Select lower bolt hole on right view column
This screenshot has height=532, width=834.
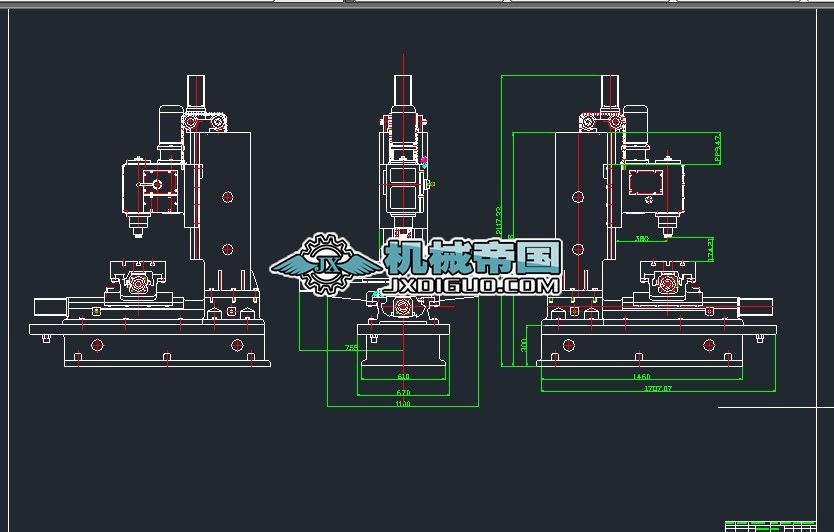[x=578, y=249]
